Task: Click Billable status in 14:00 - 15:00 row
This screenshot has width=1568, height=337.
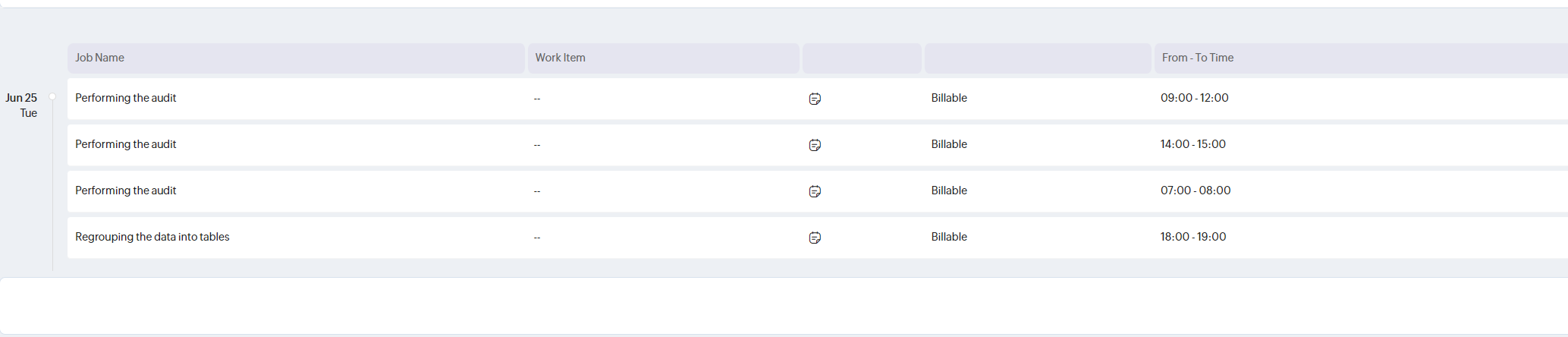Action: [949, 144]
